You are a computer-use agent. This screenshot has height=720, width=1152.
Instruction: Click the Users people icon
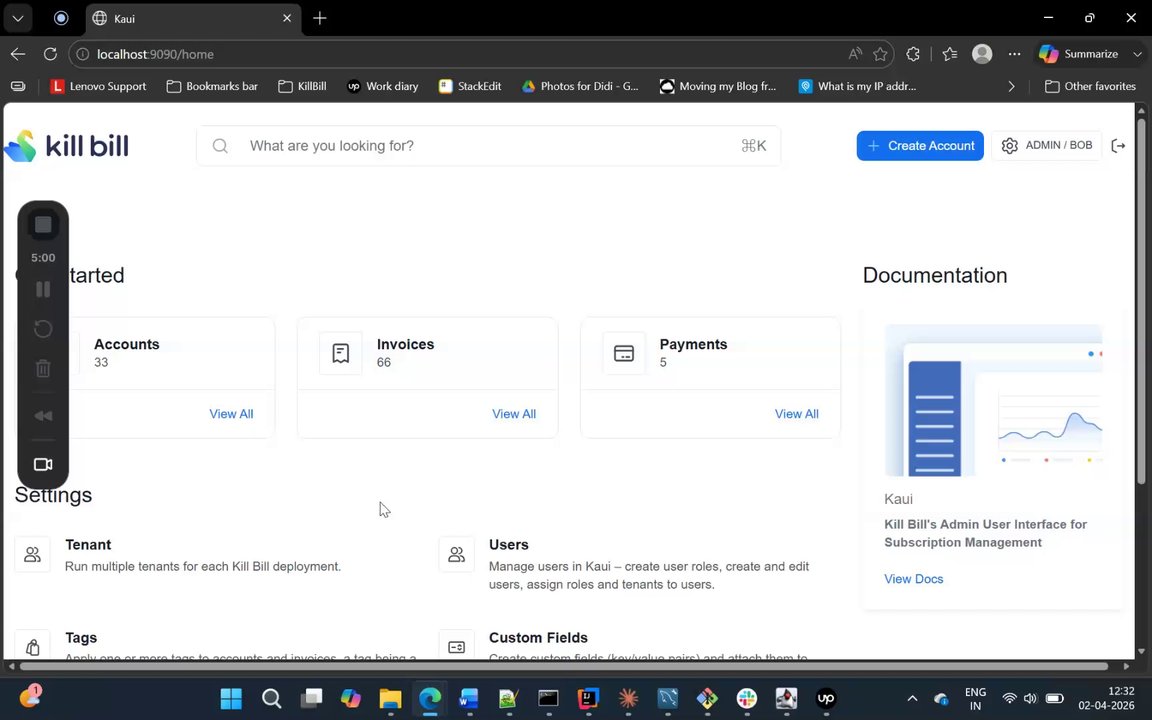tap(456, 554)
